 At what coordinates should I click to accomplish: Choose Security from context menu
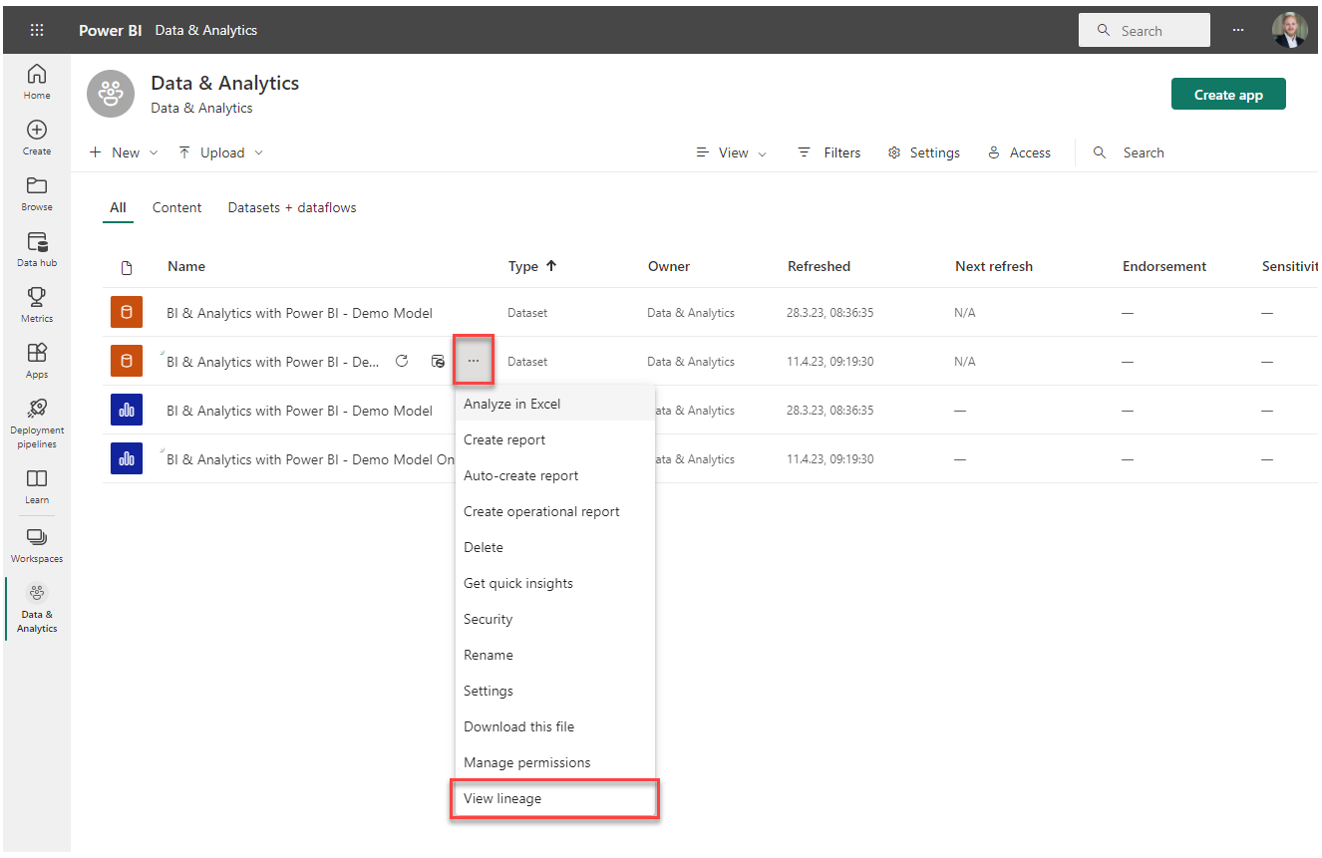pos(555,619)
